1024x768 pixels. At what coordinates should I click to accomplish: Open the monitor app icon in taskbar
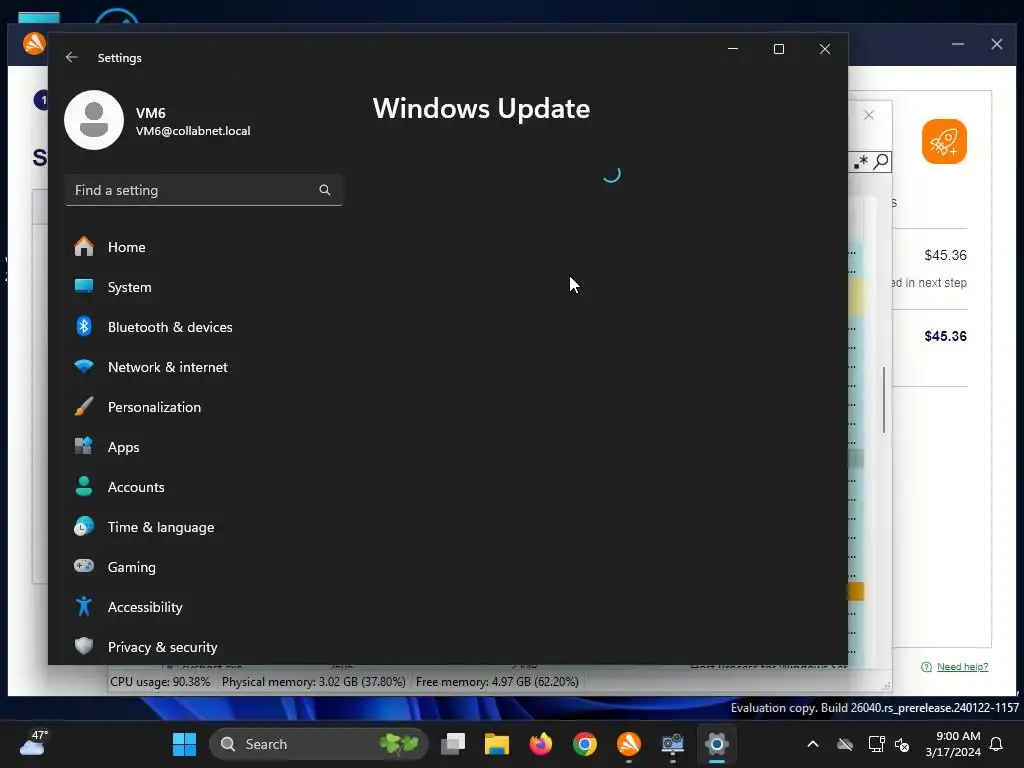[673, 744]
